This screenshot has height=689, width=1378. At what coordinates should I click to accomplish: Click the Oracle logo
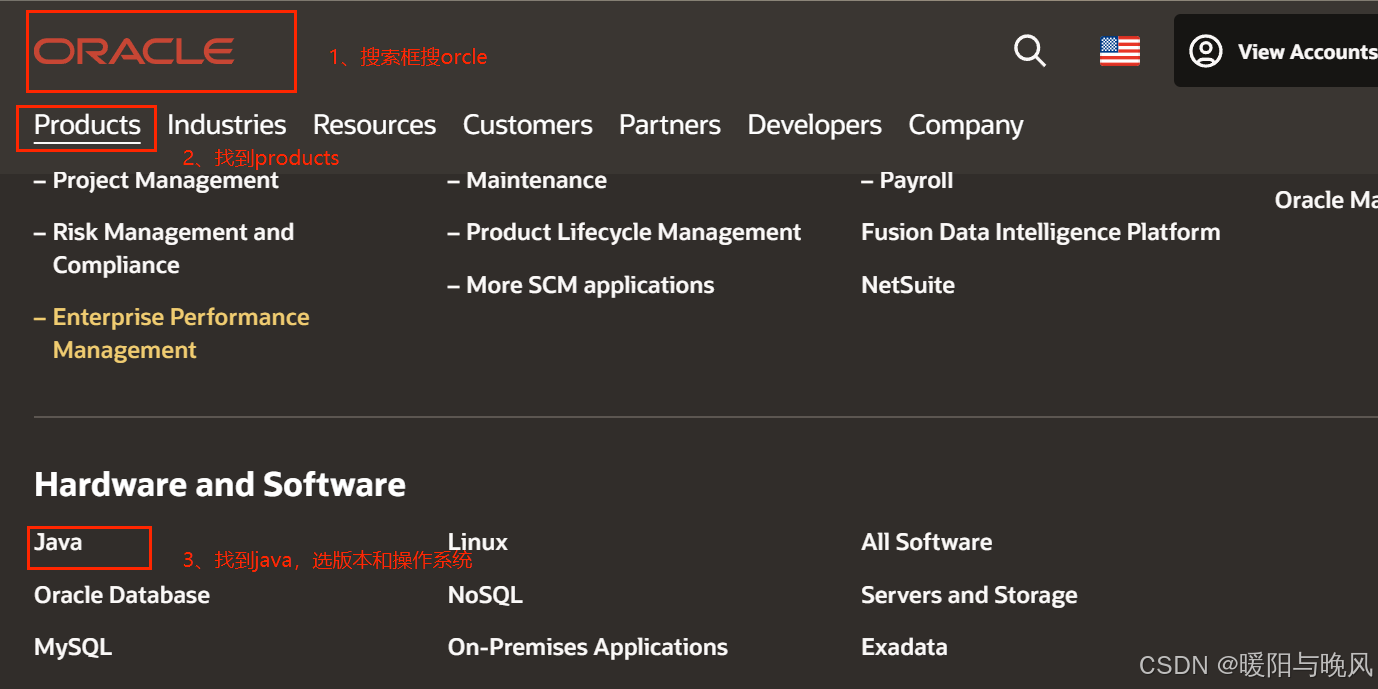pos(134,51)
